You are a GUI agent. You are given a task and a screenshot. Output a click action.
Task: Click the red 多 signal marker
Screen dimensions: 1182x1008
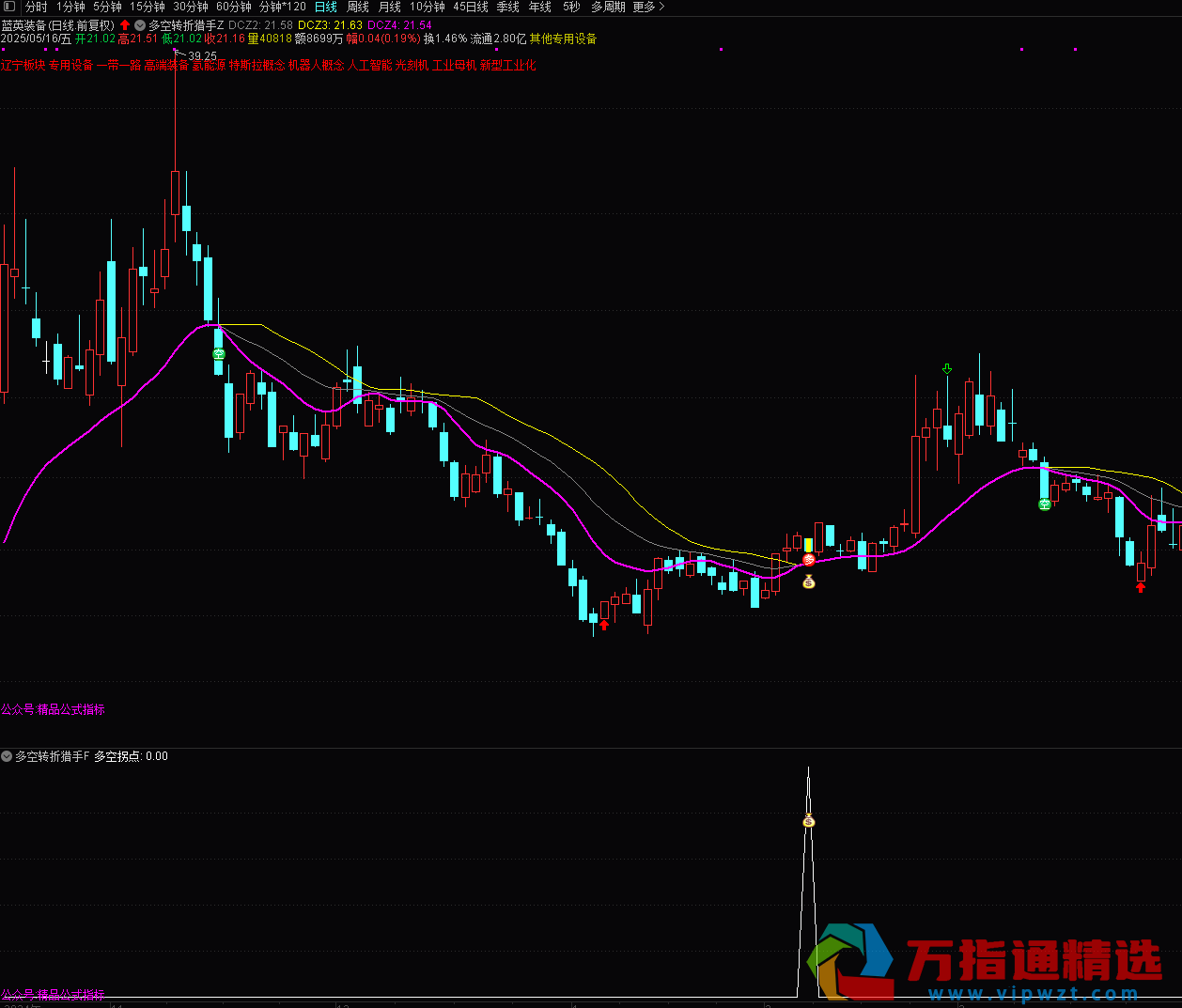809,560
